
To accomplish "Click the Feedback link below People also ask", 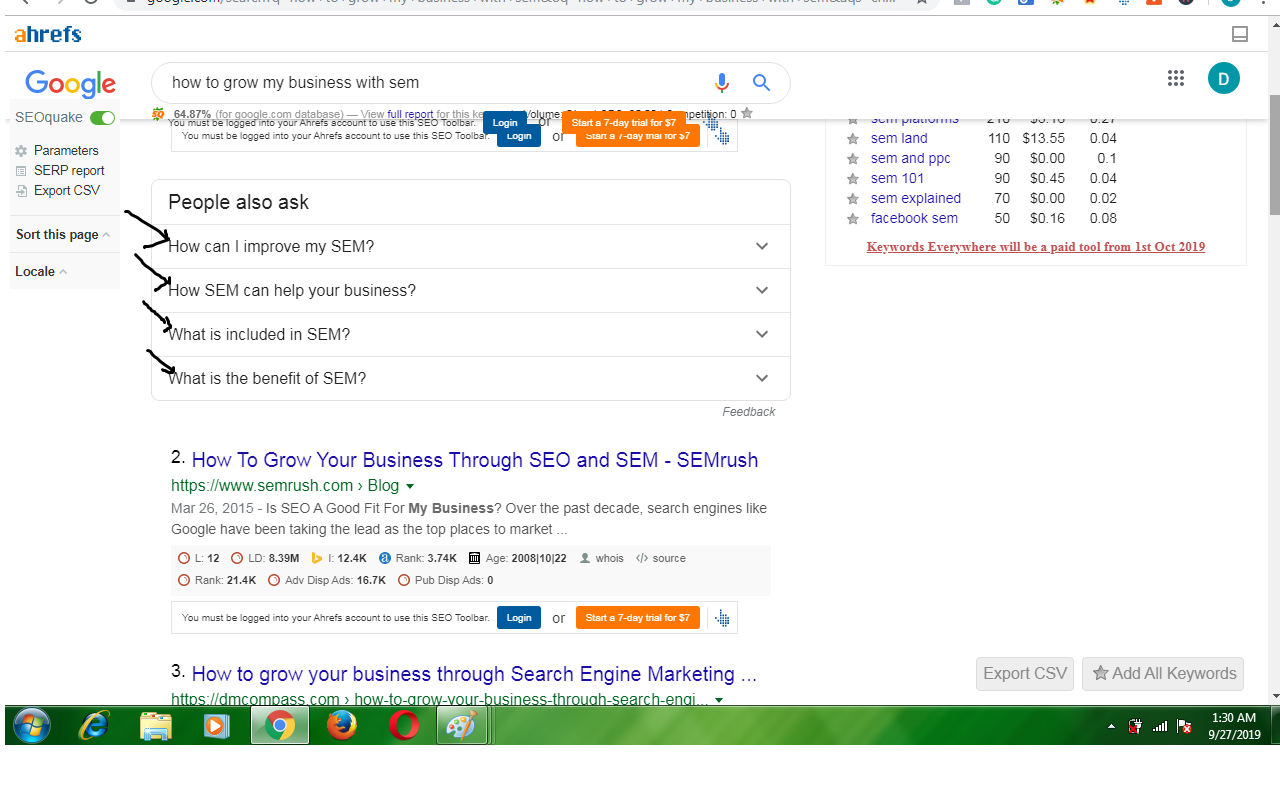I will click(749, 412).
